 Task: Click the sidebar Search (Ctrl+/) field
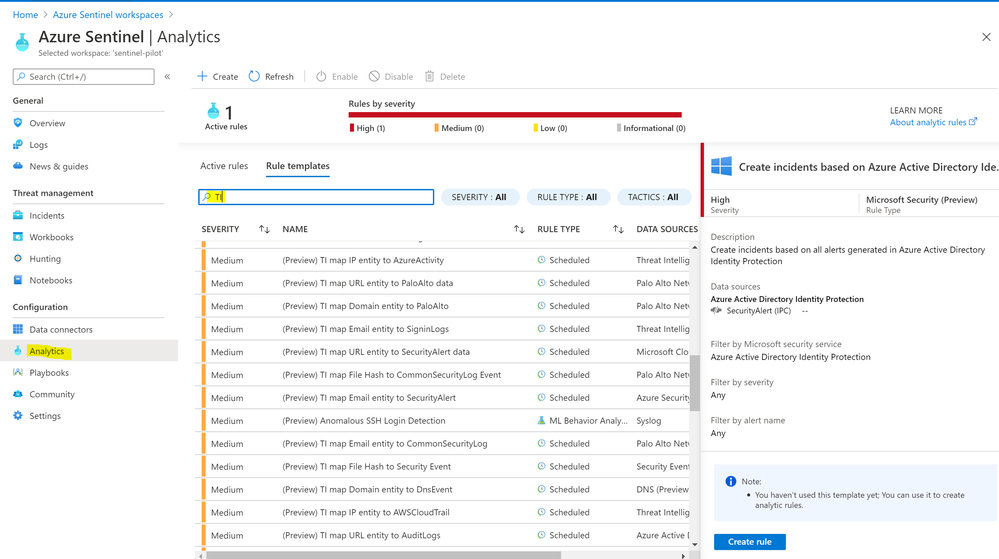click(x=83, y=76)
